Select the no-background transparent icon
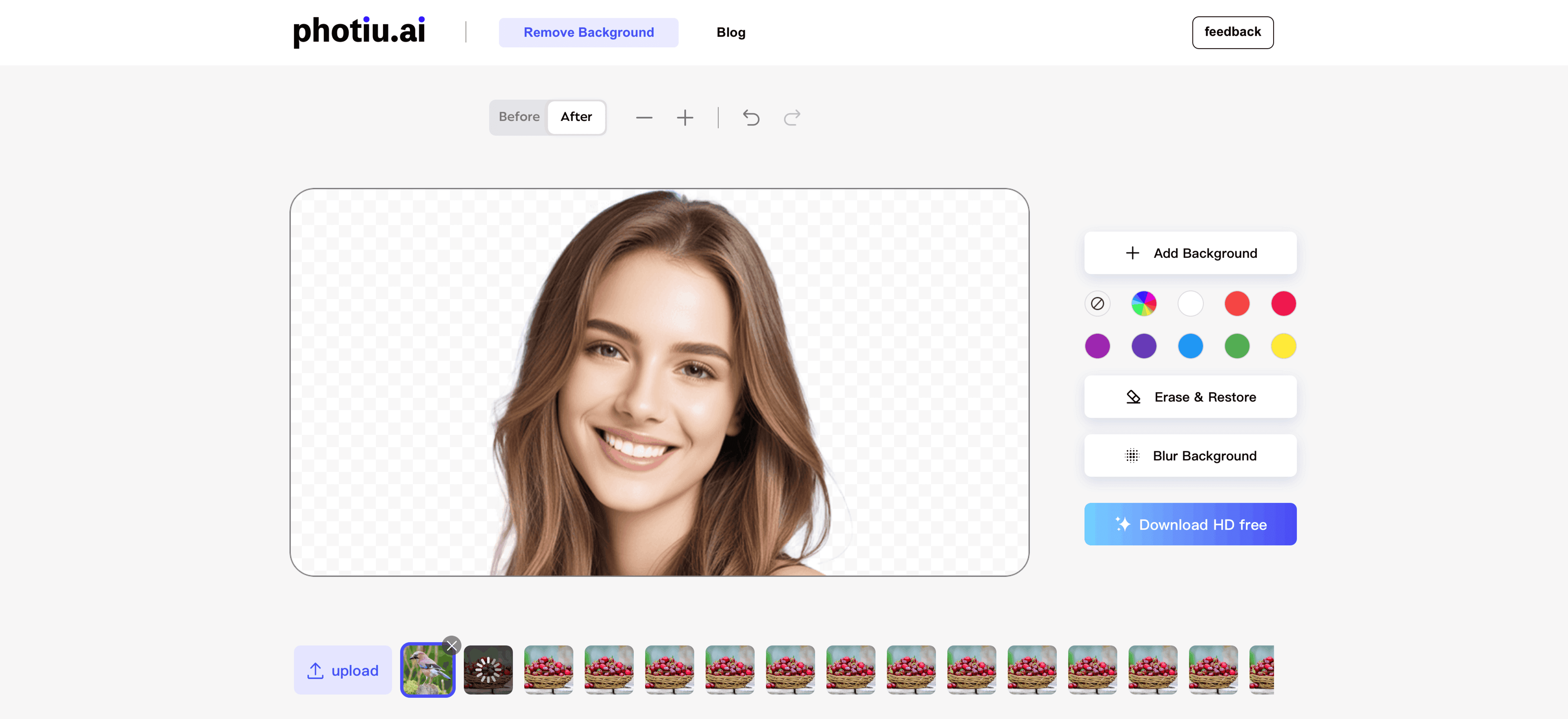The width and height of the screenshot is (1568, 719). tap(1097, 303)
